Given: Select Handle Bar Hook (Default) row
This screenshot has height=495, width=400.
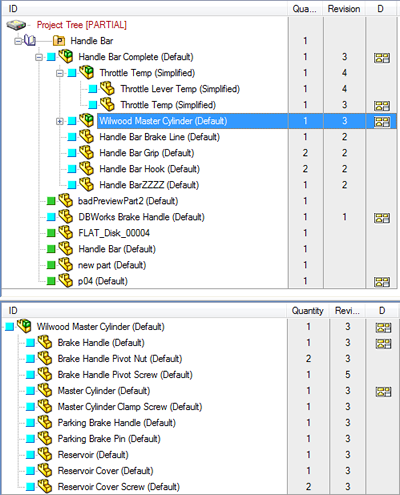Looking at the screenshot, I should coord(149,169).
